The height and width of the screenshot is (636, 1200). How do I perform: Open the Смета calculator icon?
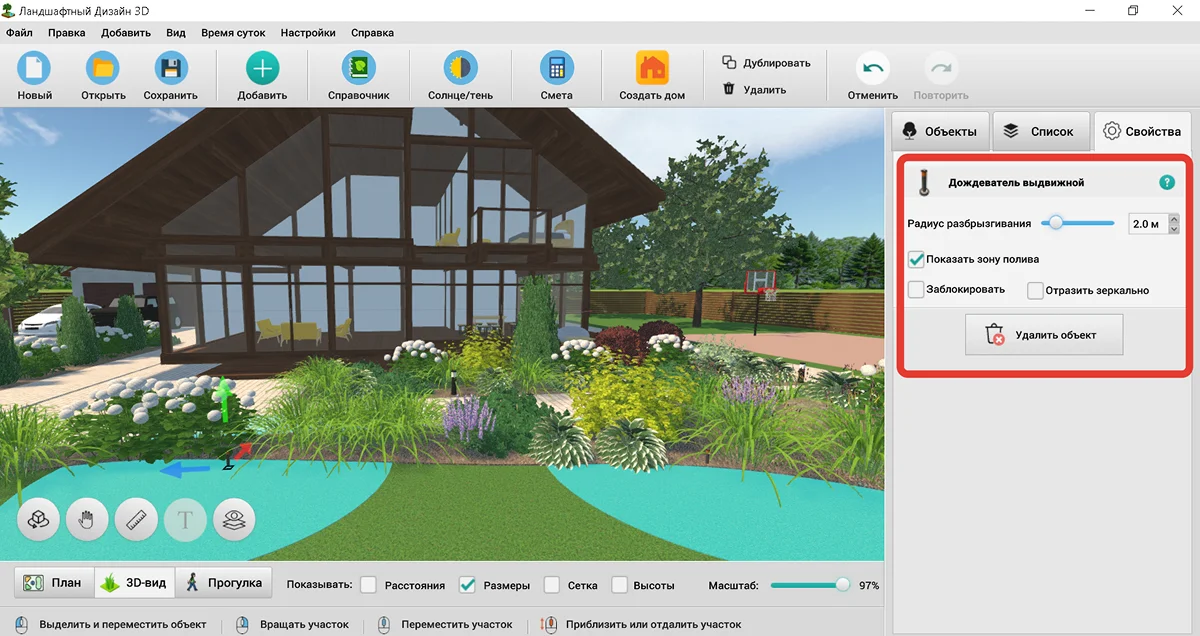click(556, 69)
